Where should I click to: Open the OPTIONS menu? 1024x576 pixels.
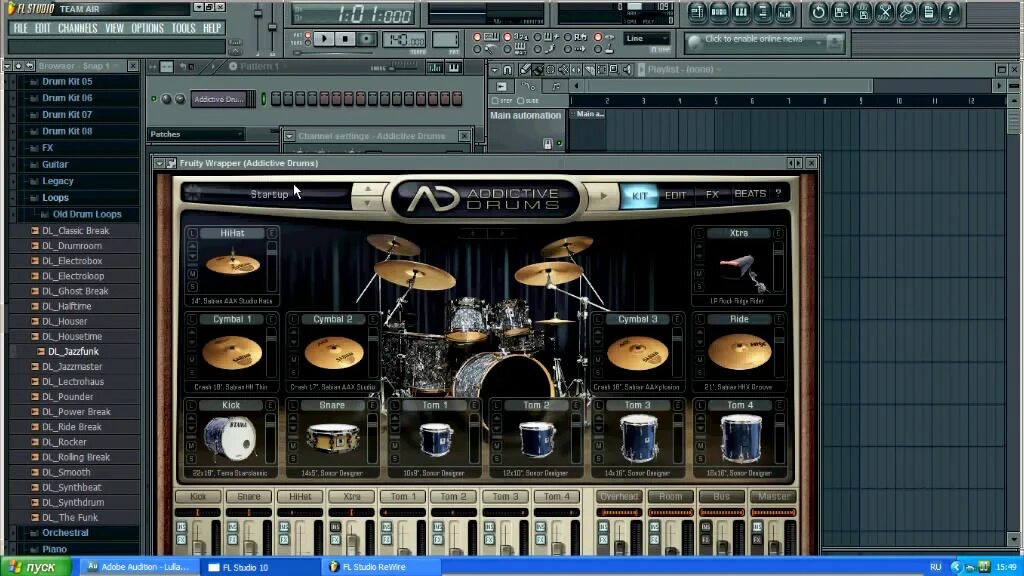[148, 28]
